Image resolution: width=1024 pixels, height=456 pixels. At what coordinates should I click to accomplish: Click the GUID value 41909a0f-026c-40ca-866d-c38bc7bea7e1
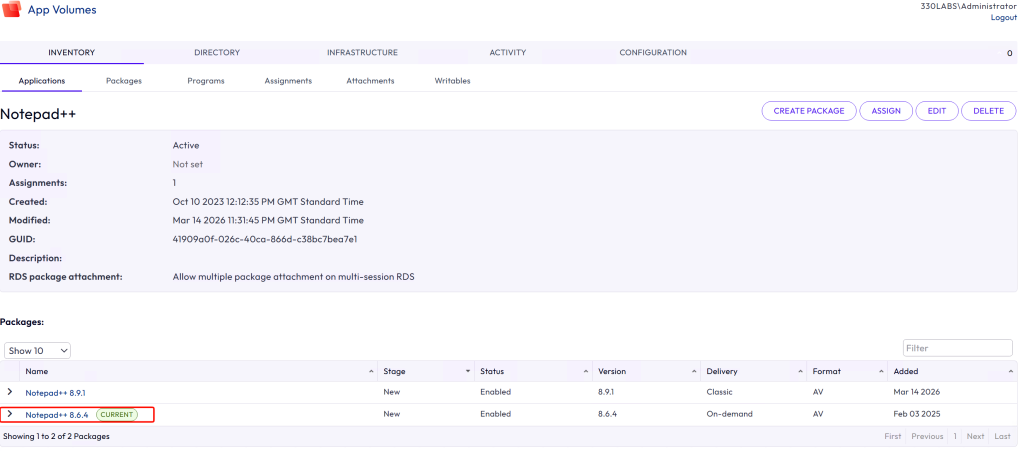(264, 239)
